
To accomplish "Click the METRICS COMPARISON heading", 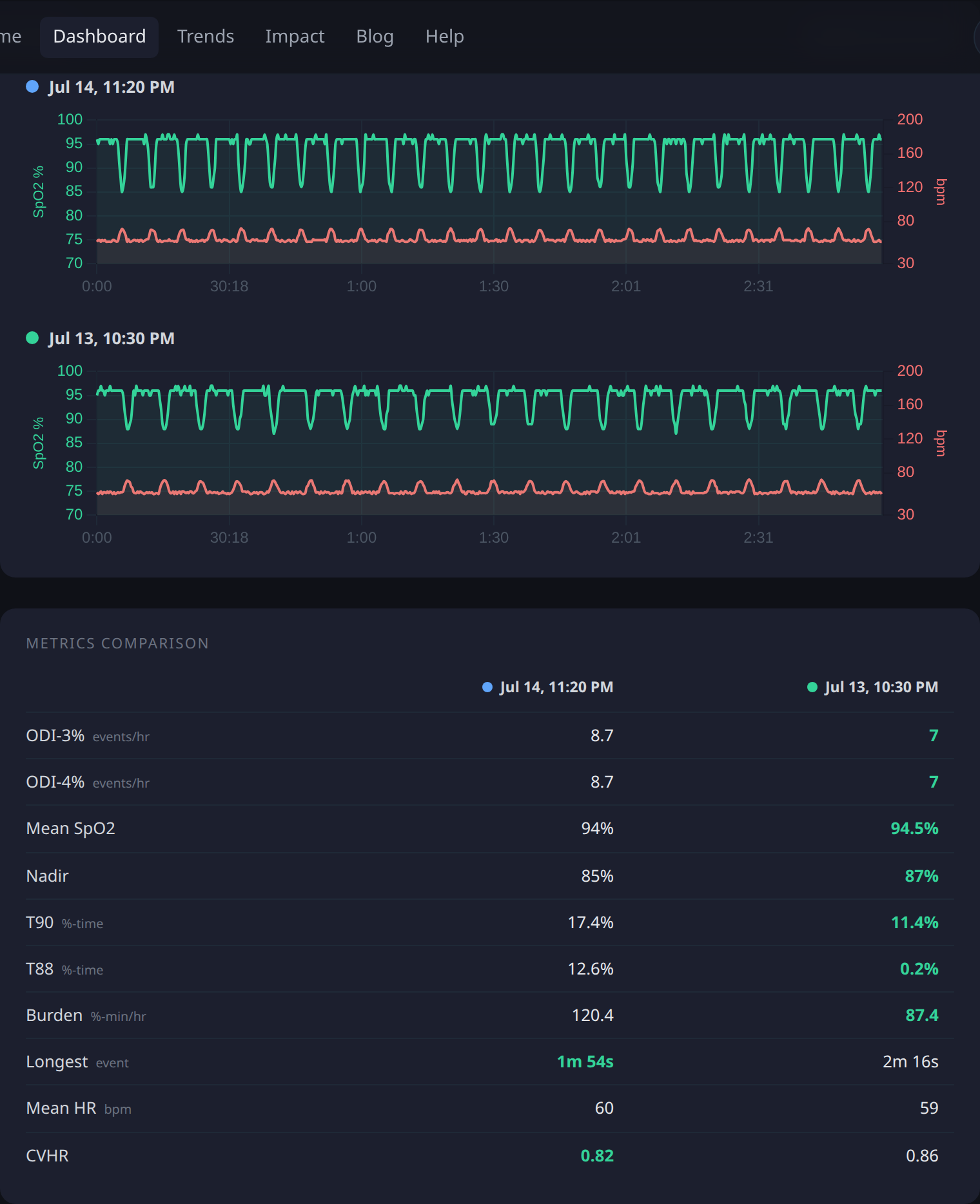I will [117, 643].
